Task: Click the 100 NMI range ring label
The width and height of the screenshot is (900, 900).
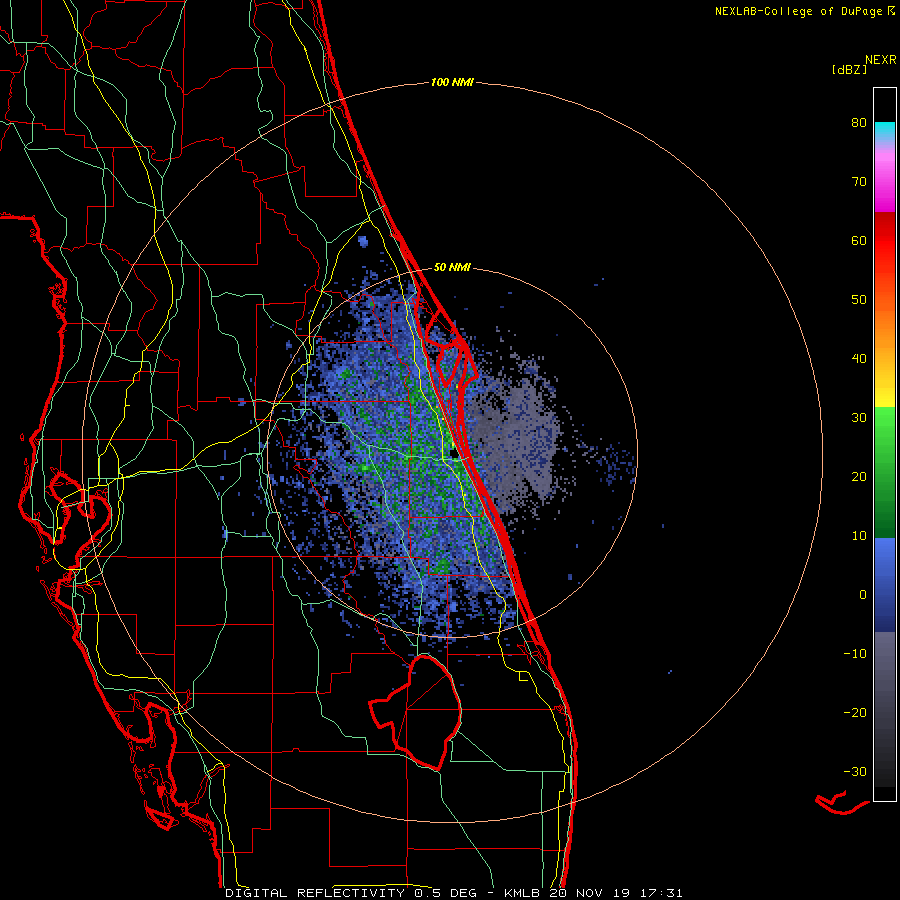Action: (x=452, y=83)
